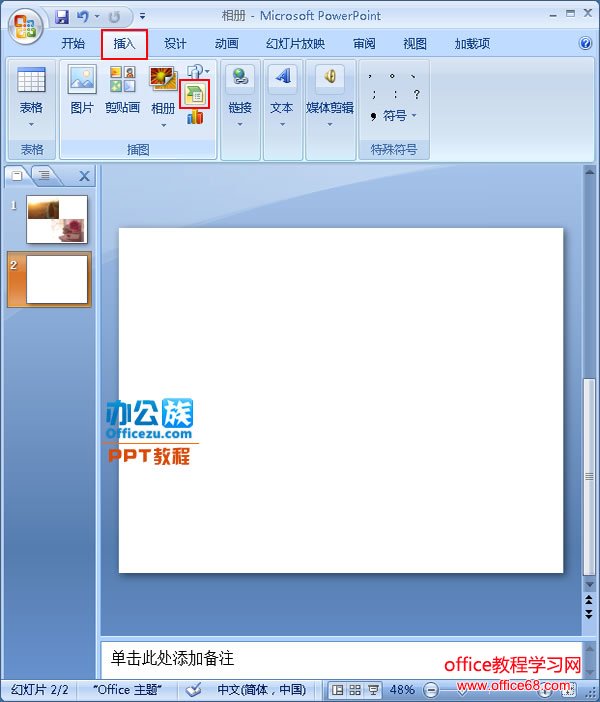The width and height of the screenshot is (600, 702).
Task: Go to the 动画 ribbon tab
Action: coord(227,43)
